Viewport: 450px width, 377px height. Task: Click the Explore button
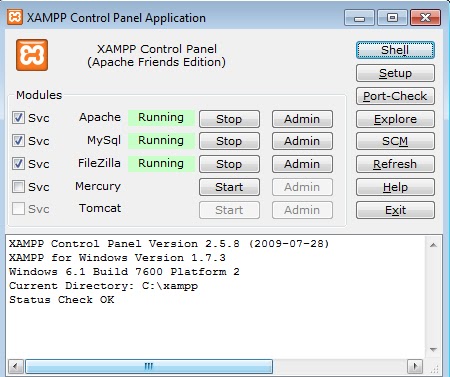395,119
